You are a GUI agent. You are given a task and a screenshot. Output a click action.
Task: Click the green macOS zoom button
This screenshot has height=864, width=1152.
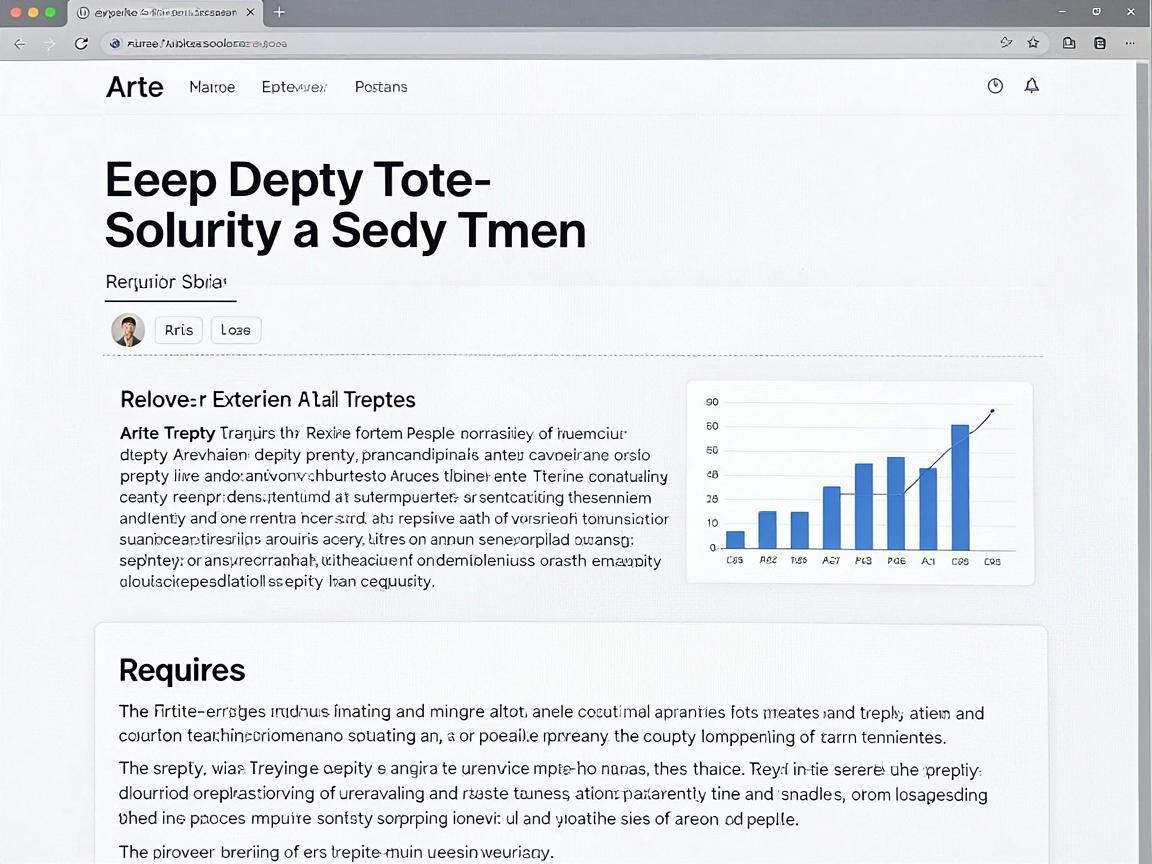pos(50,12)
